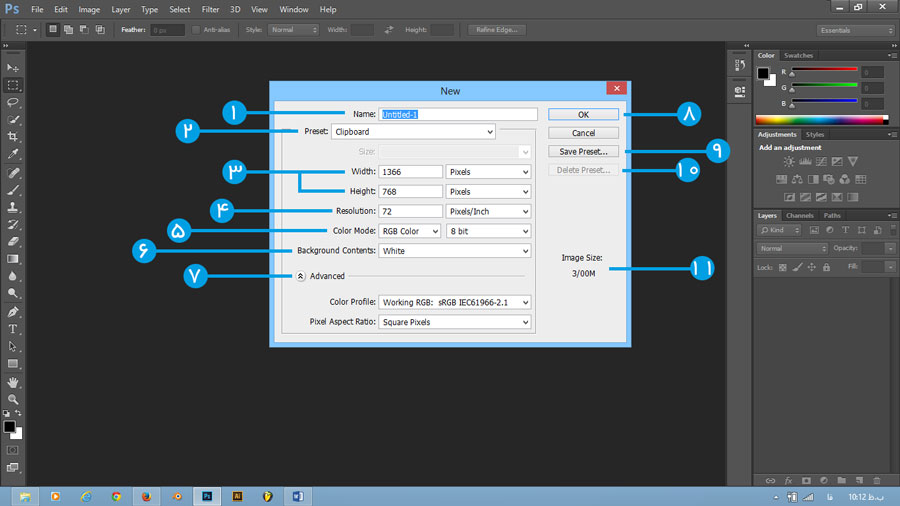Select the Zoom tool
Screen dimensions: 900x506
[x=14, y=399]
